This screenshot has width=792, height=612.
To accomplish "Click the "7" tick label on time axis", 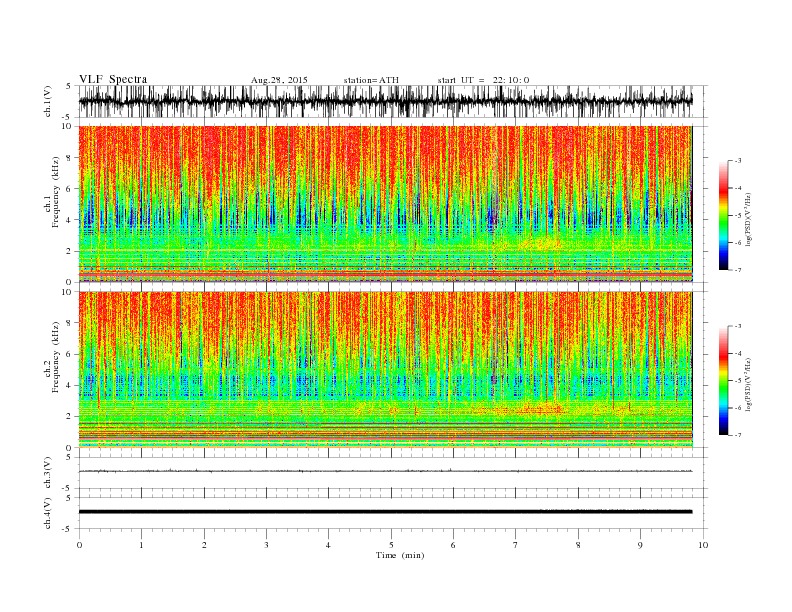I will point(516,545).
